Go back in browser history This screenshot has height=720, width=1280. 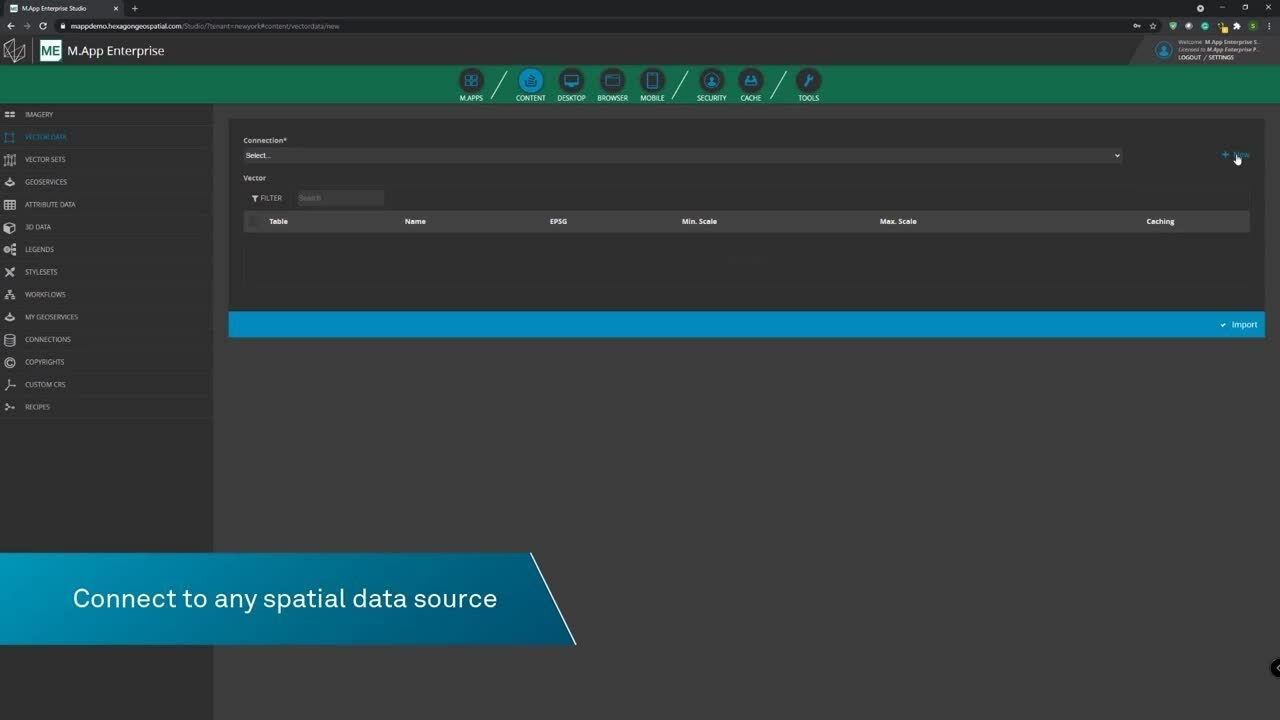pyautogui.click(x=11, y=26)
